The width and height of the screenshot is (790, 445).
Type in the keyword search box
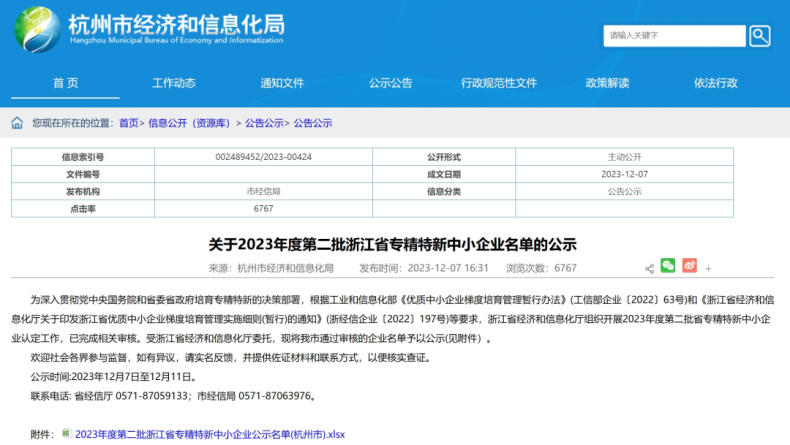674,36
